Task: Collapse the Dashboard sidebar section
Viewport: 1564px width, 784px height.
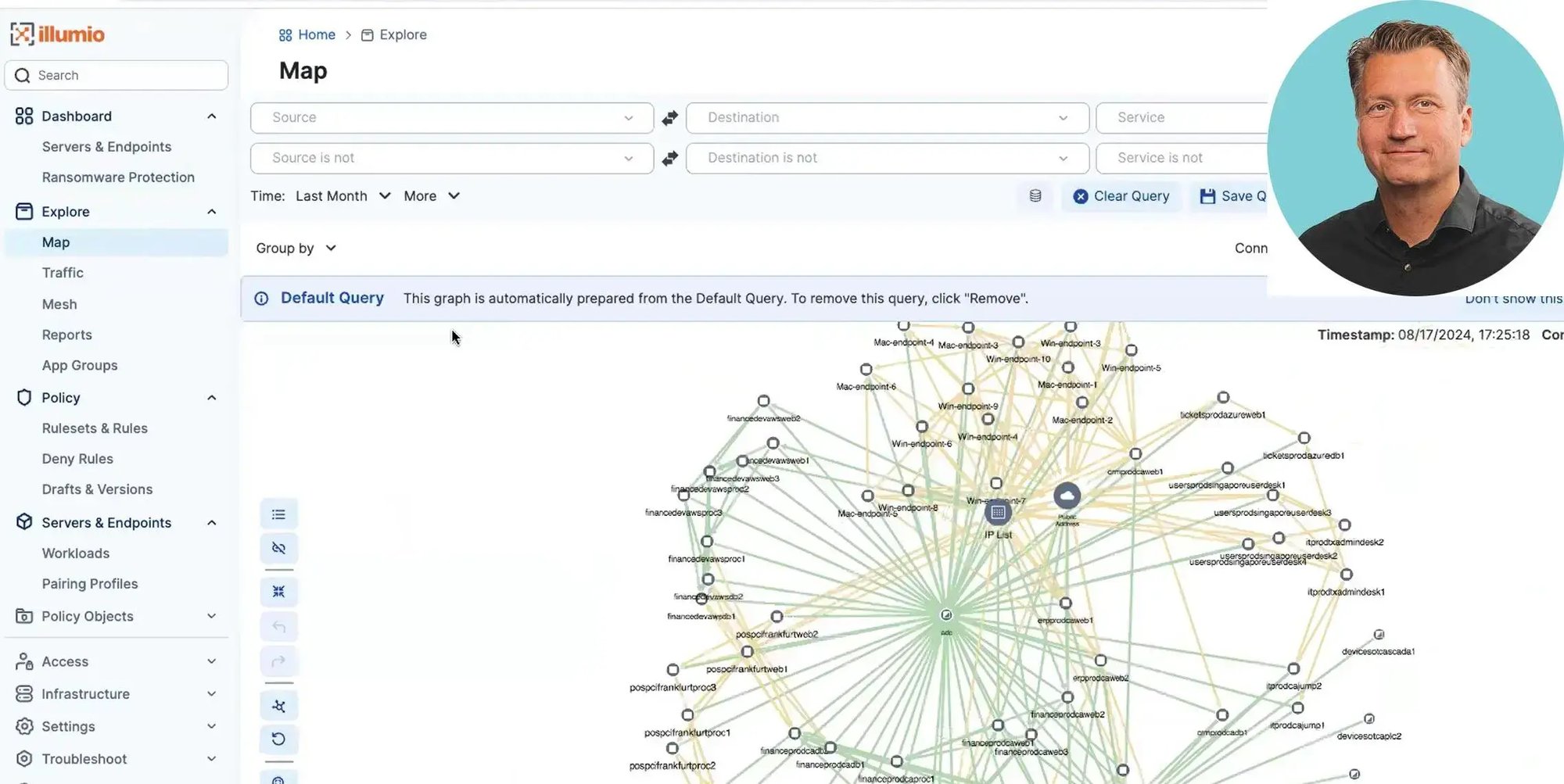Action: point(211,116)
